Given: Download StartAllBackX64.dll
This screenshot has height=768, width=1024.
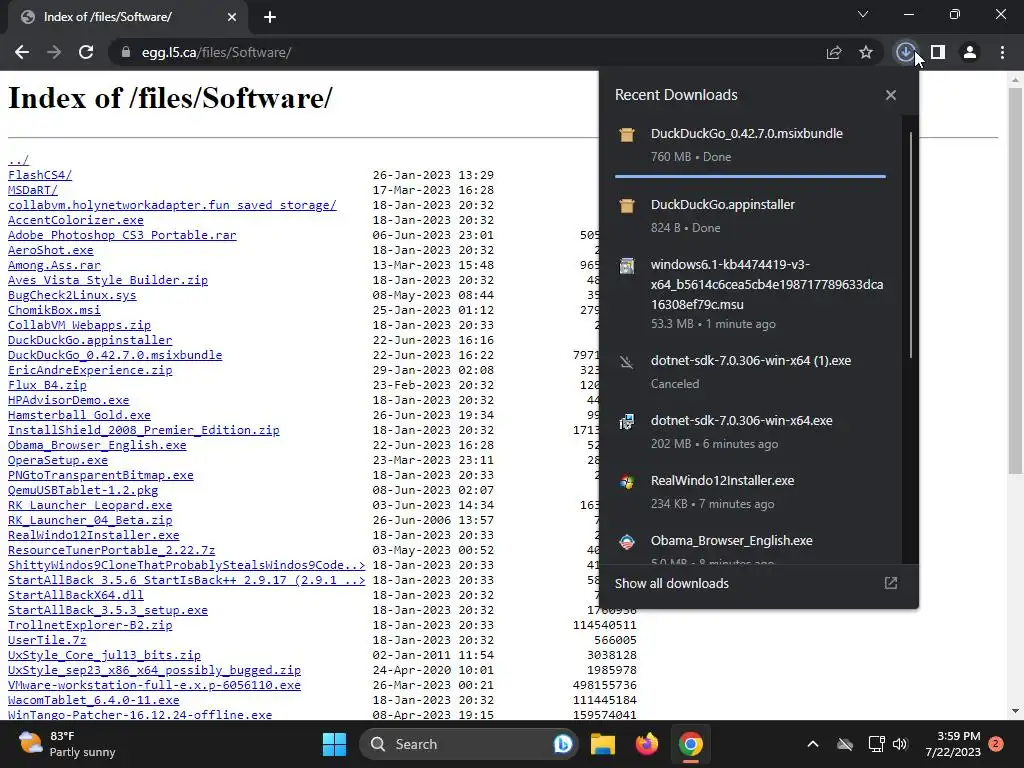Looking at the screenshot, I should click(76, 596).
